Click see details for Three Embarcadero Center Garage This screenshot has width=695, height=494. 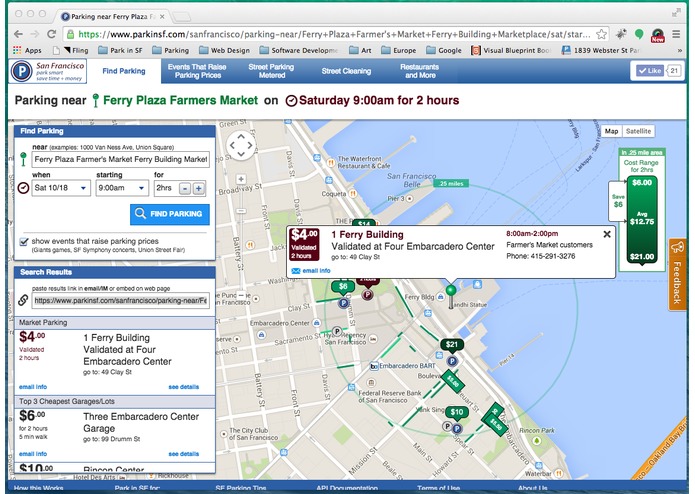[184, 454]
